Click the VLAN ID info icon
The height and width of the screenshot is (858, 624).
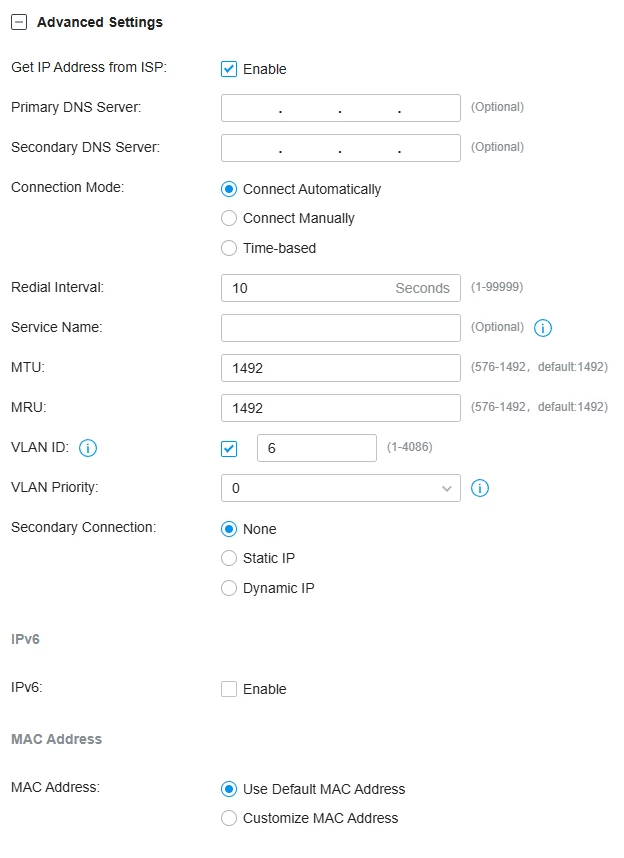pyautogui.click(x=87, y=448)
